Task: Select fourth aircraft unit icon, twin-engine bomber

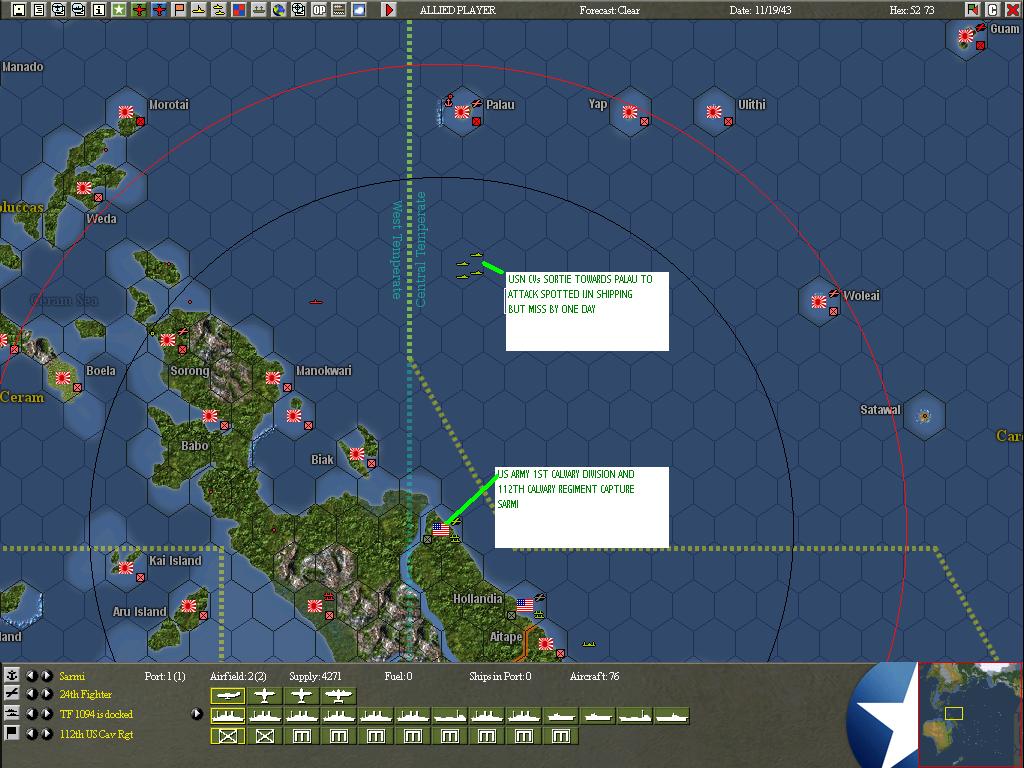Action: [338, 696]
